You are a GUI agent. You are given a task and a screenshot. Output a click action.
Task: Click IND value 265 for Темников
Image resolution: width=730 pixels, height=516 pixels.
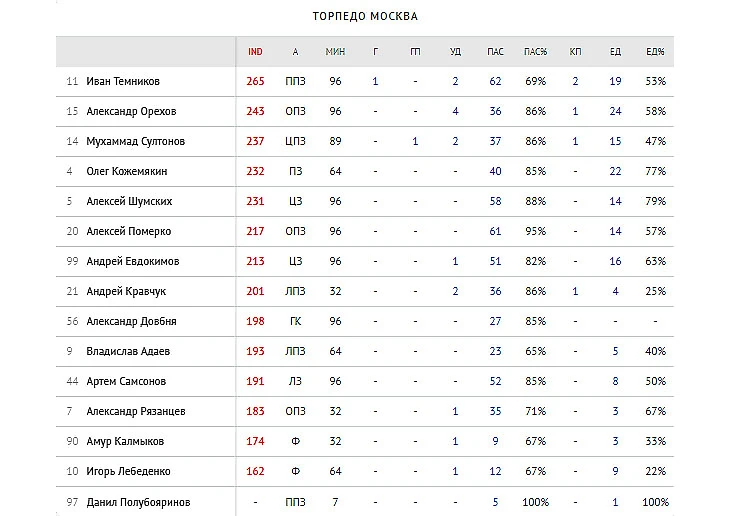pyautogui.click(x=255, y=82)
